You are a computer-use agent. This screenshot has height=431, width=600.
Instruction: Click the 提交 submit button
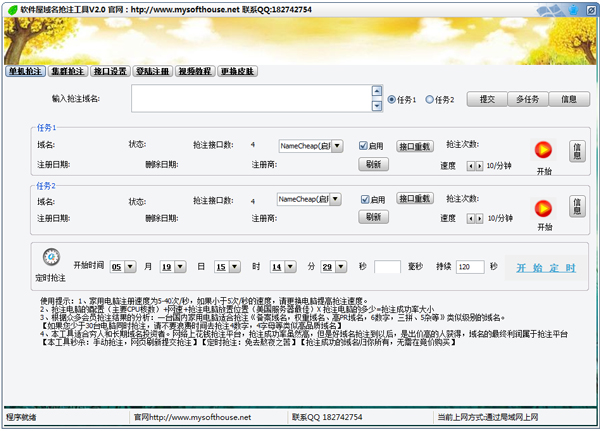coord(487,99)
